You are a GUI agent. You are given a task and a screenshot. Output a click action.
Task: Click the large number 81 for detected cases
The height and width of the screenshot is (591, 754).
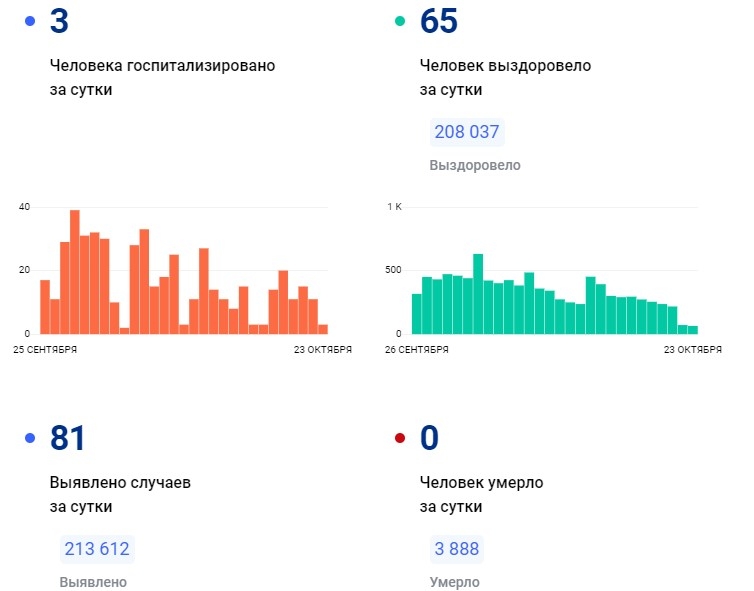coord(68,438)
